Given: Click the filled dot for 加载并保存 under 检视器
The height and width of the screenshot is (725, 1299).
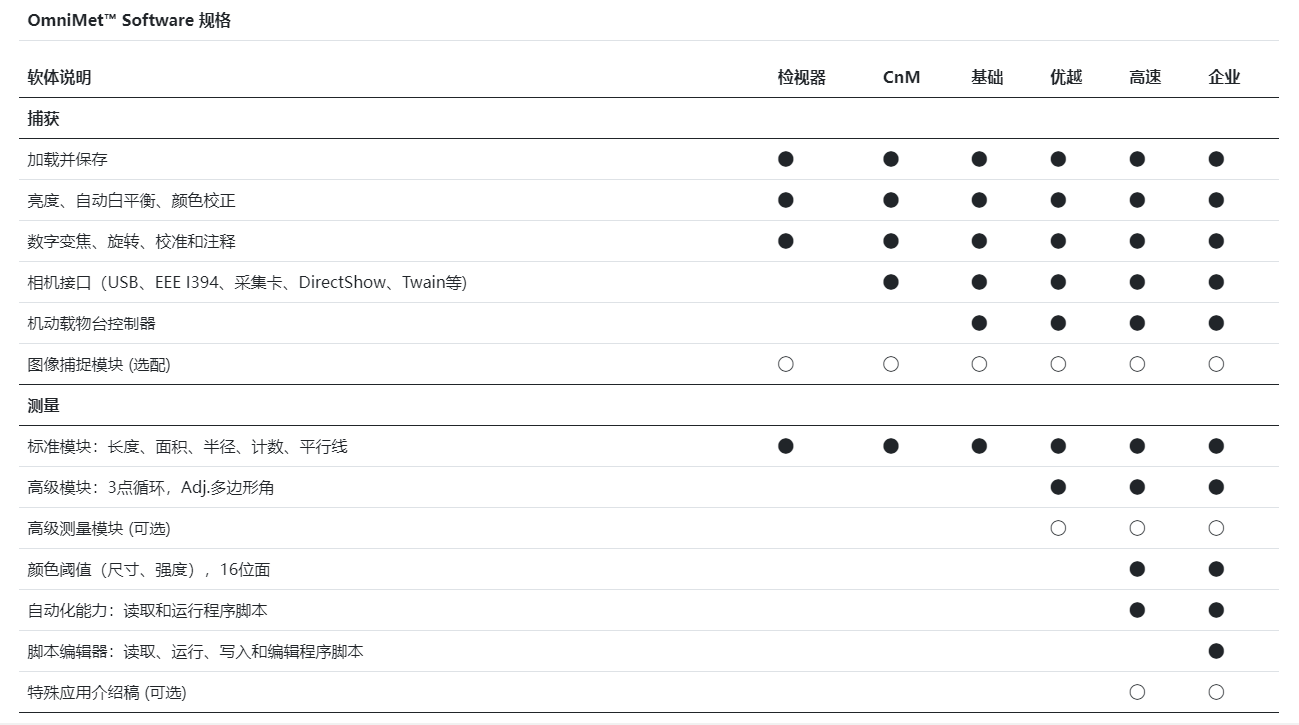Looking at the screenshot, I should click(785, 159).
